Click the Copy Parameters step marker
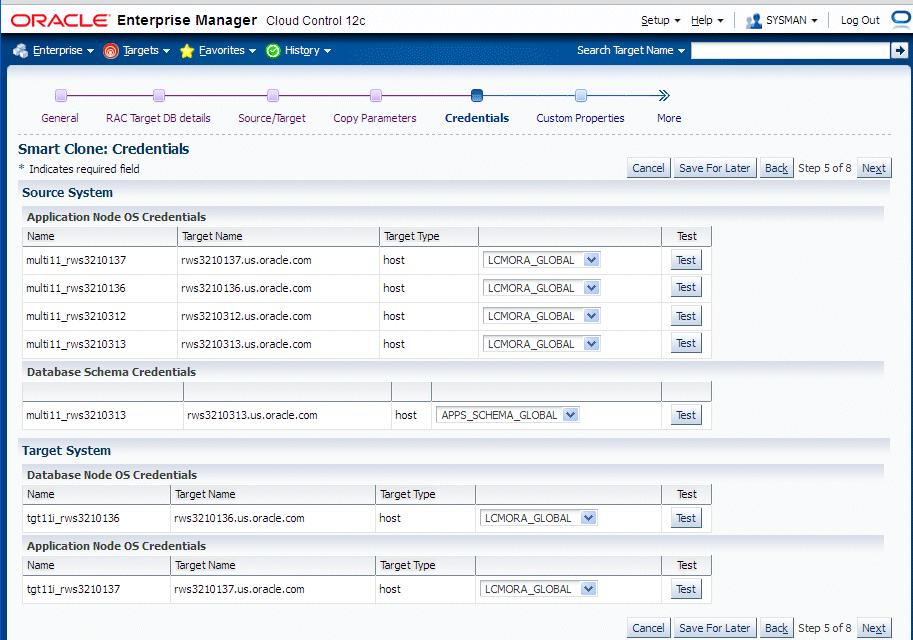Screen dimensions: 913x640 pos(376,96)
